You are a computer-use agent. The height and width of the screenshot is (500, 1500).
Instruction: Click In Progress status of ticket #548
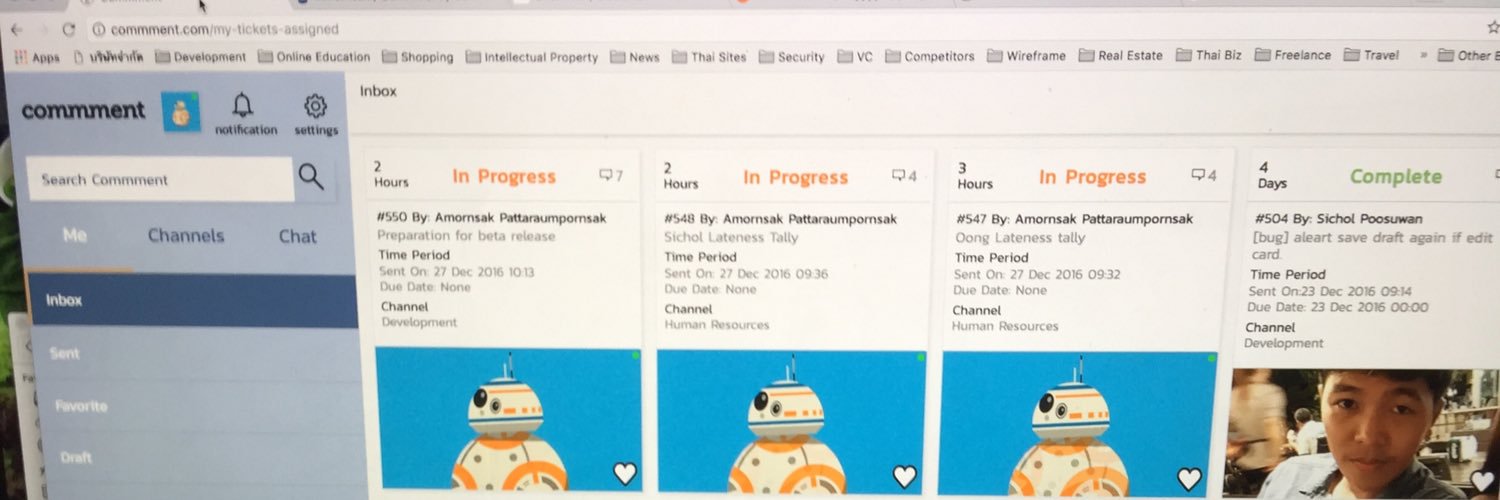click(795, 178)
